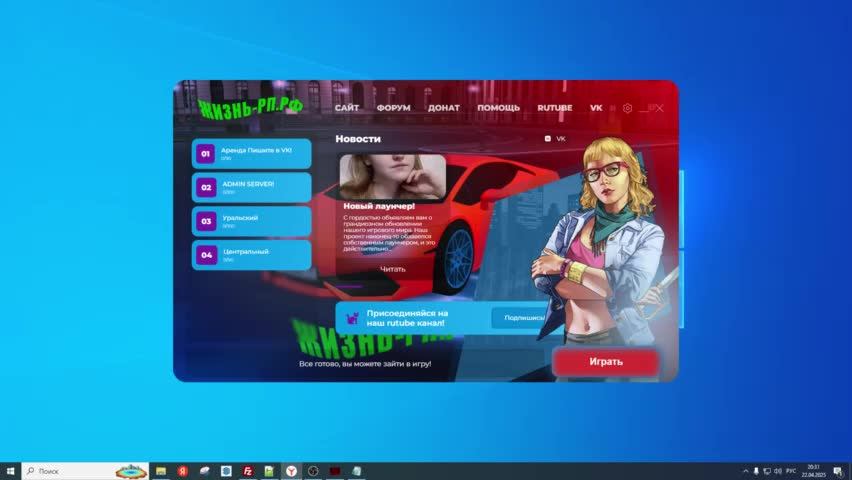Open the Windows Start menu
The height and width of the screenshot is (480, 852).
click(x=10, y=471)
